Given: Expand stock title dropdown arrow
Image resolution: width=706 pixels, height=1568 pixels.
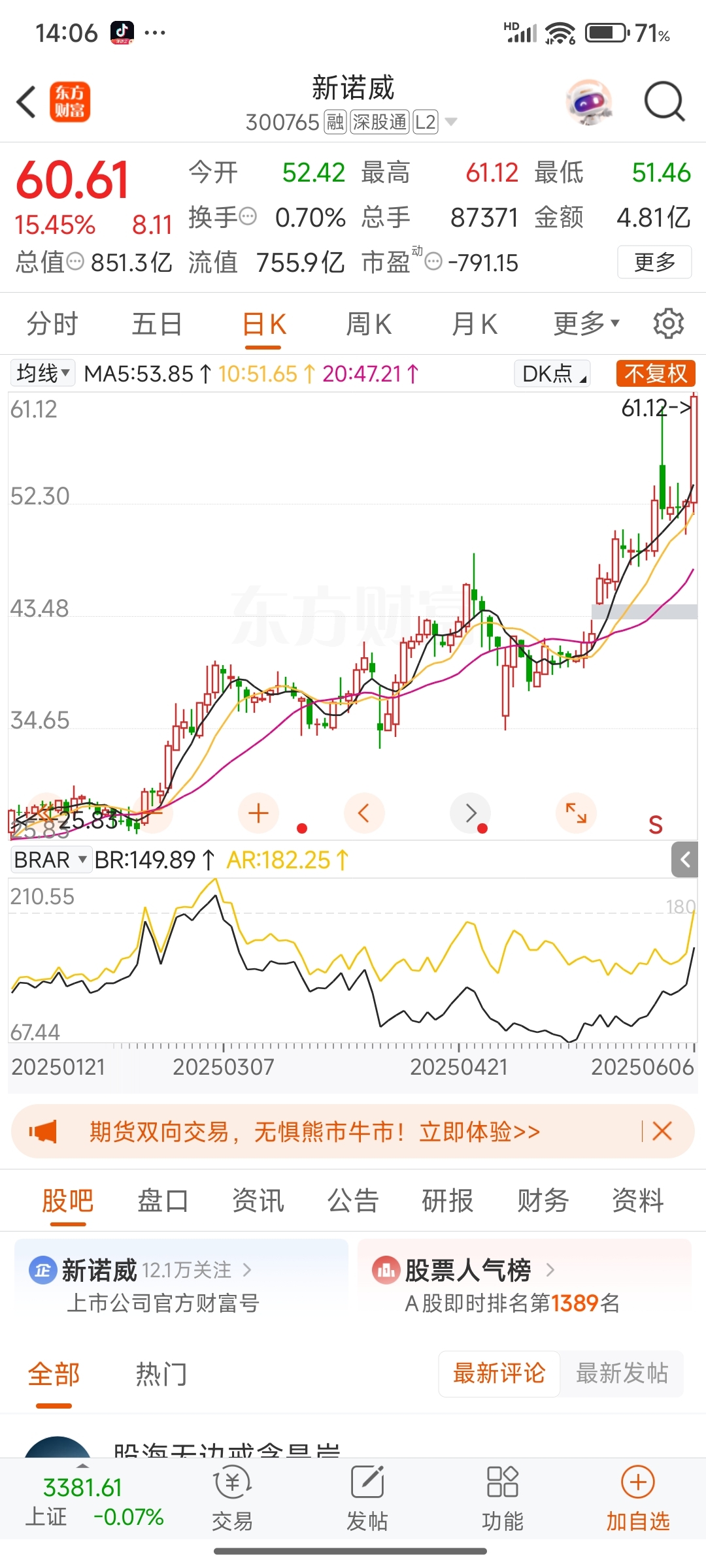Looking at the screenshot, I should pyautogui.click(x=451, y=122).
